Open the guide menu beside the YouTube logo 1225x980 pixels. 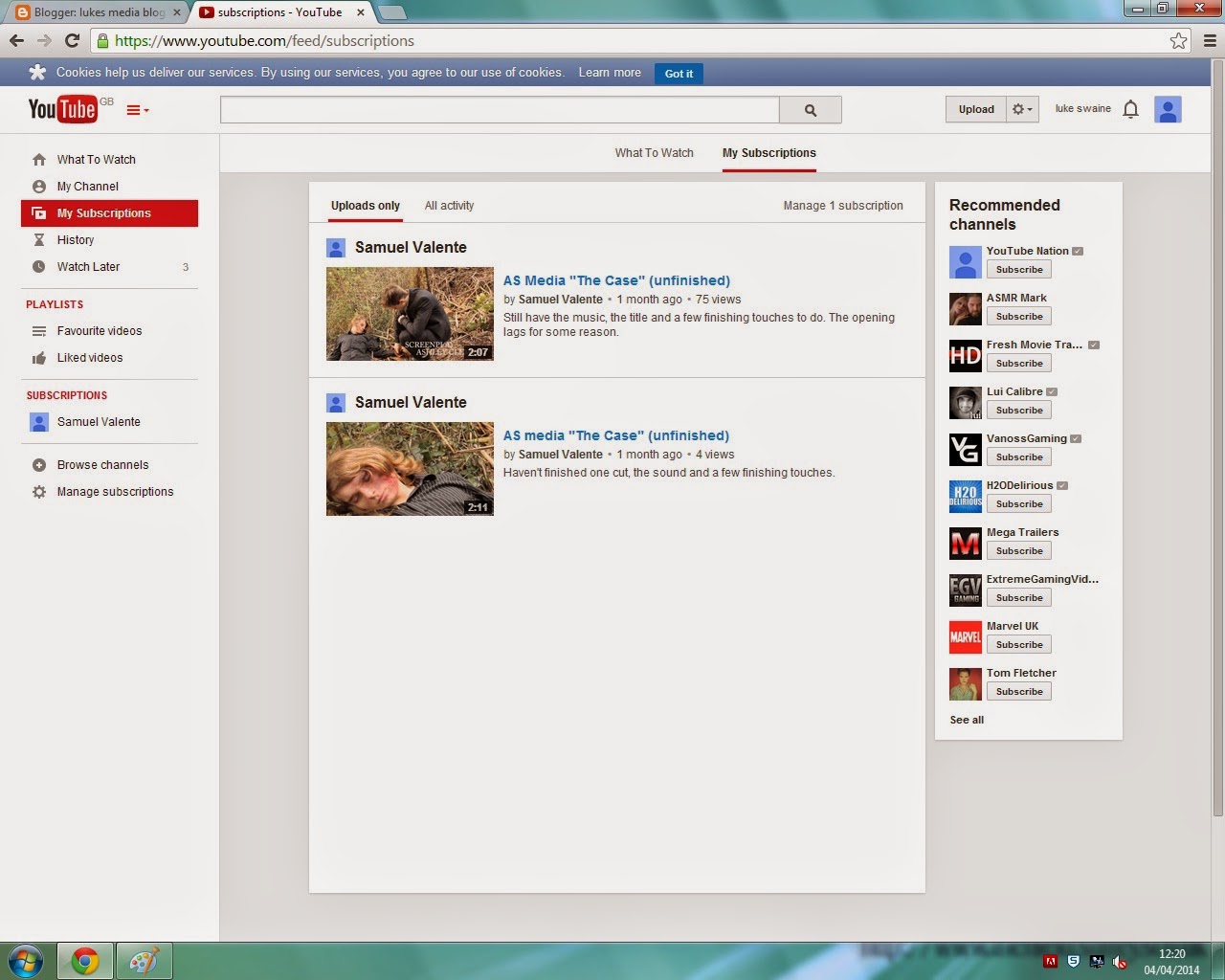138,110
